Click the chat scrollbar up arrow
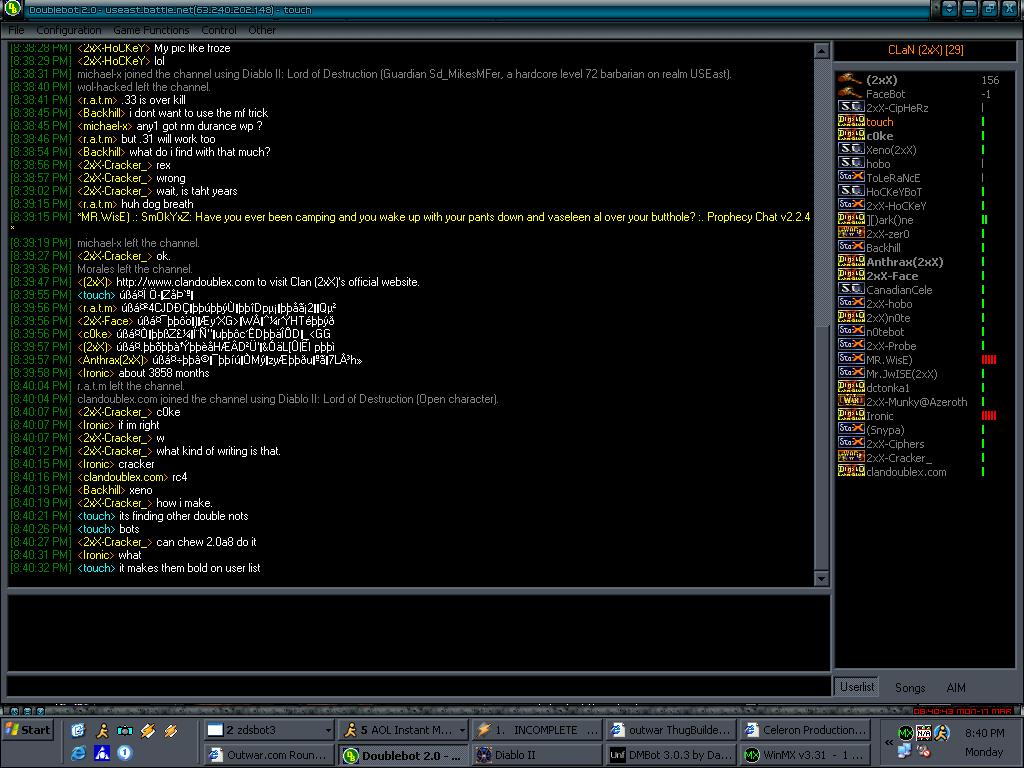Image resolution: width=1024 pixels, height=768 pixels. pos(822,50)
